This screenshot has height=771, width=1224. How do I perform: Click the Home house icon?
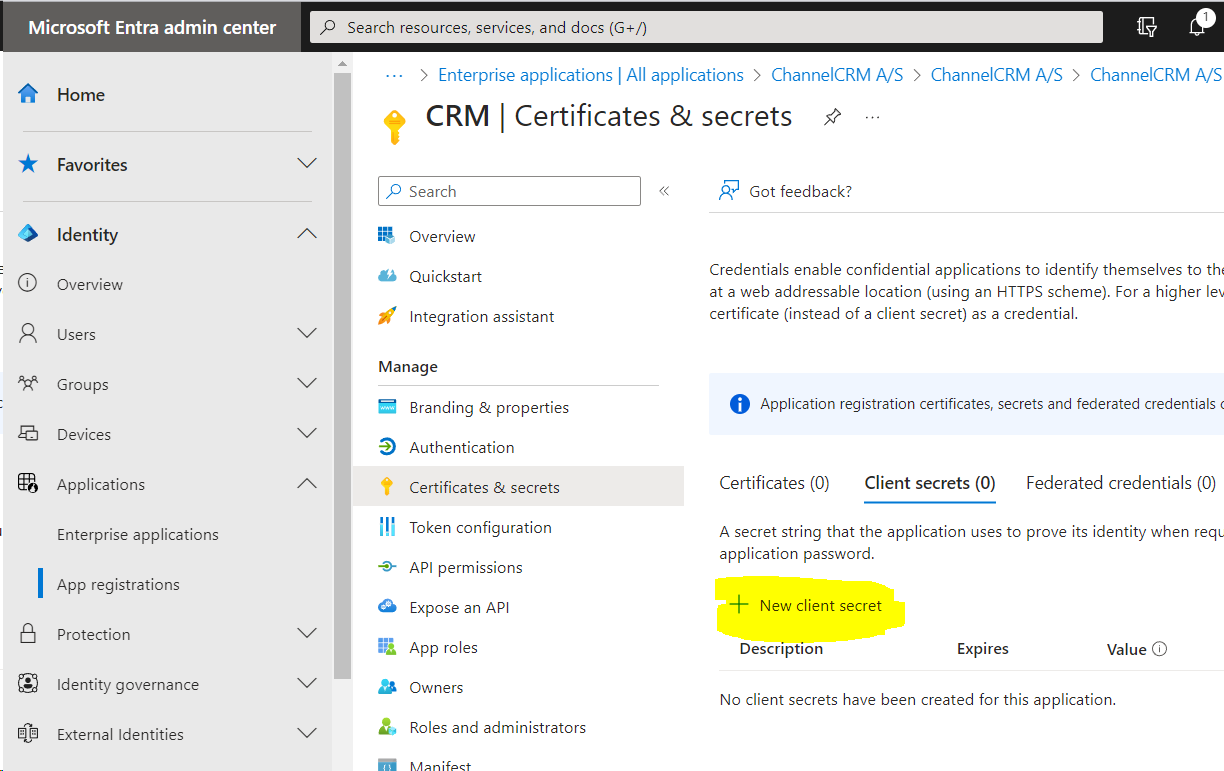click(28, 94)
